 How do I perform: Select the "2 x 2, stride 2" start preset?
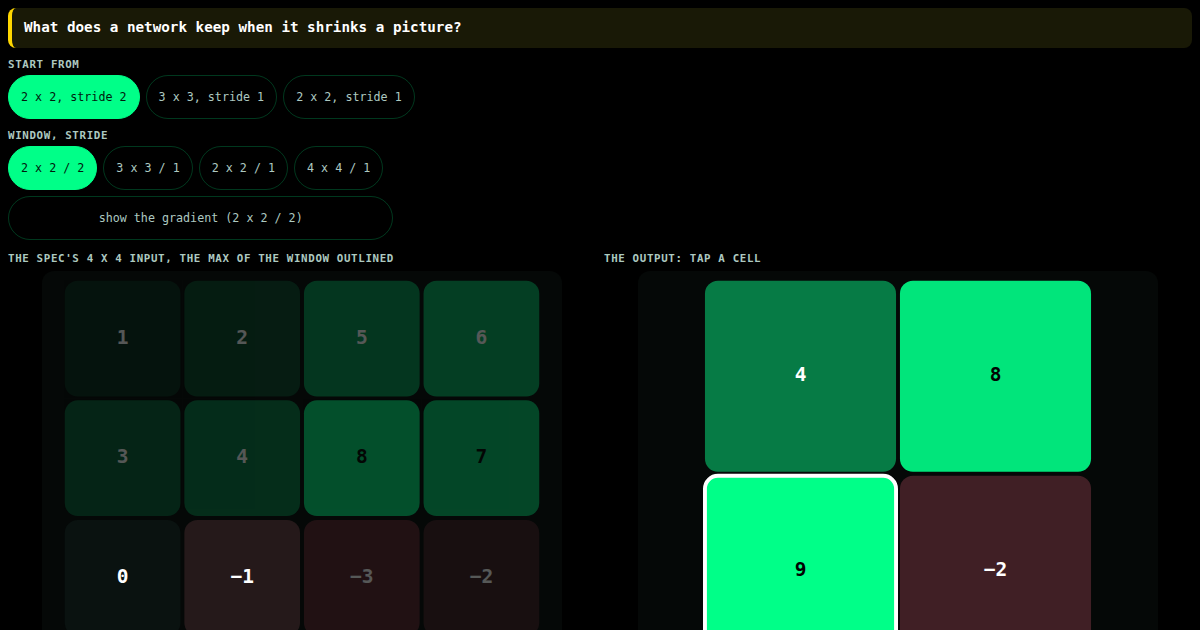click(x=74, y=97)
